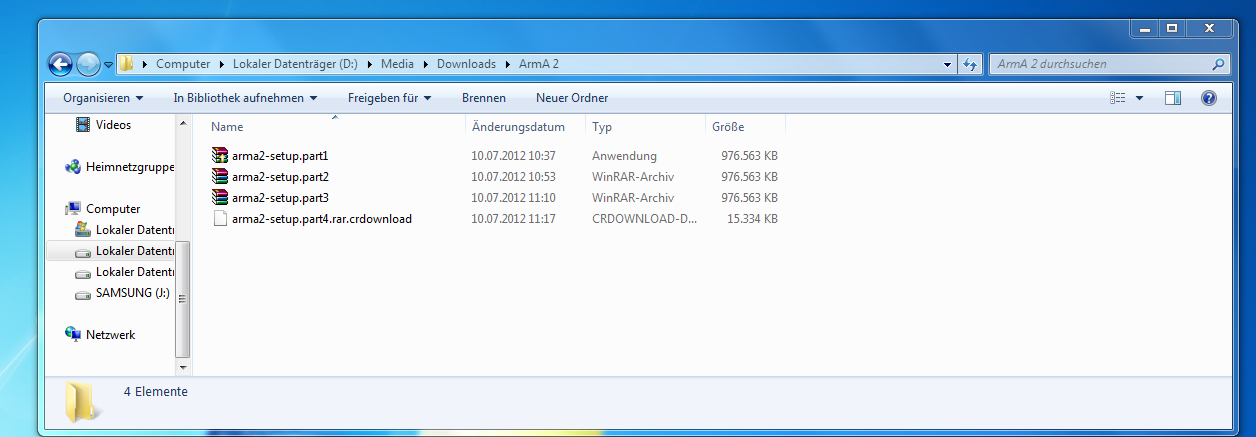Click the Forward navigation arrow button
The width and height of the screenshot is (1256, 437).
[89, 64]
